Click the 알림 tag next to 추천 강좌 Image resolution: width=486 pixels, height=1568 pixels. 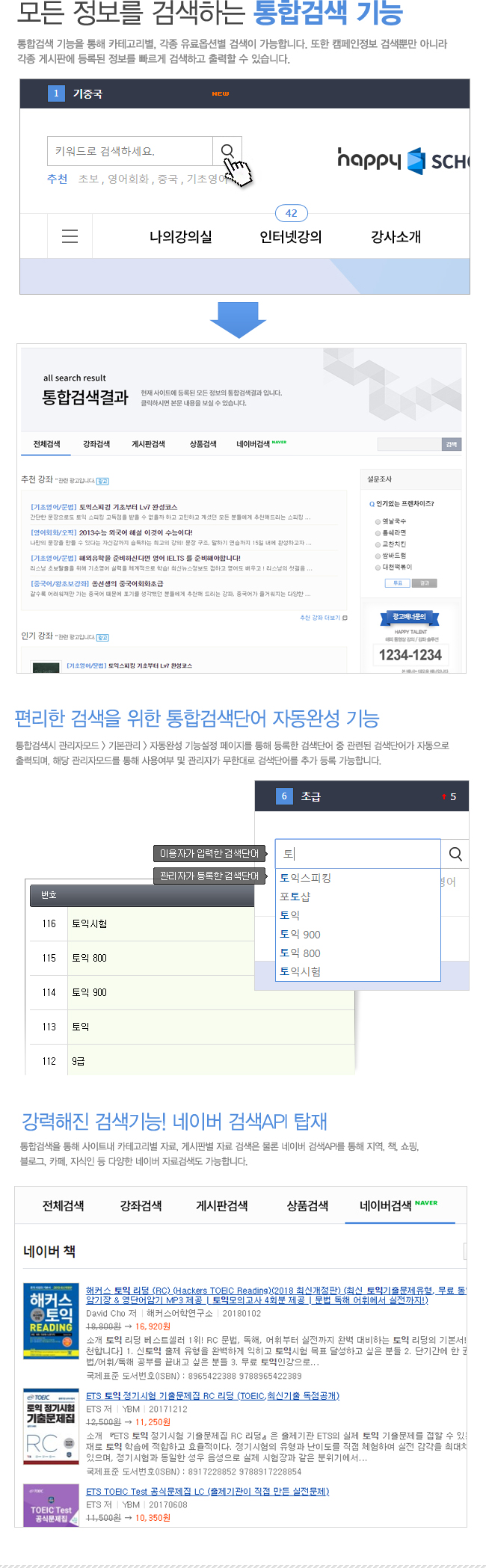tap(102, 481)
